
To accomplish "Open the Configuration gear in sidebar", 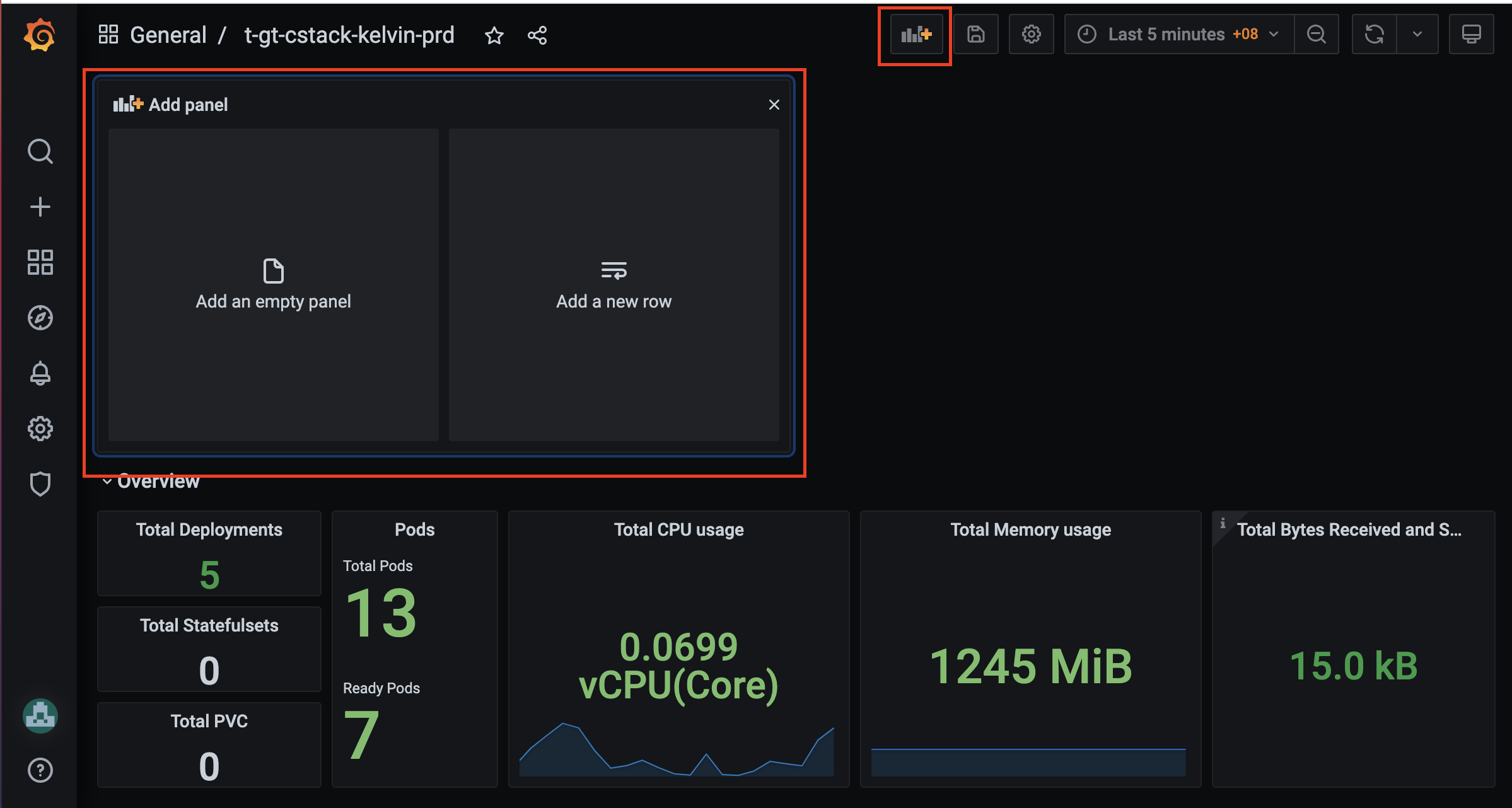I will point(40,429).
